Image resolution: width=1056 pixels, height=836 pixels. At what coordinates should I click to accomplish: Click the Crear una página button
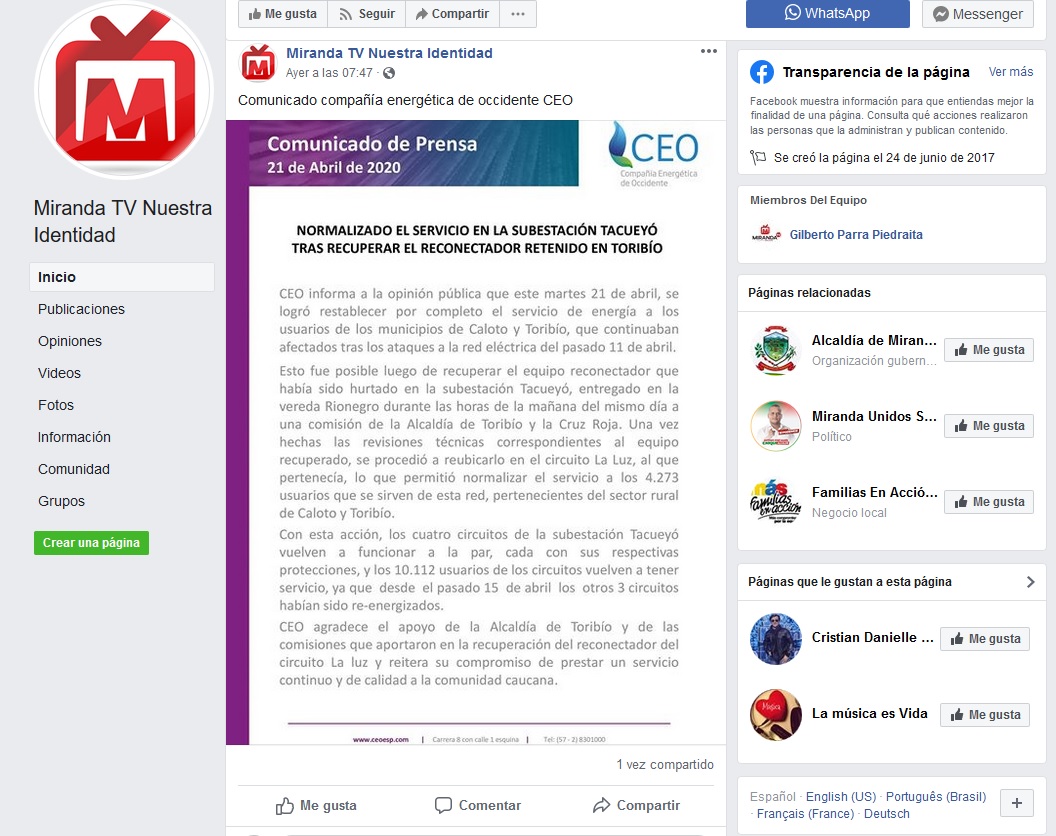(92, 543)
